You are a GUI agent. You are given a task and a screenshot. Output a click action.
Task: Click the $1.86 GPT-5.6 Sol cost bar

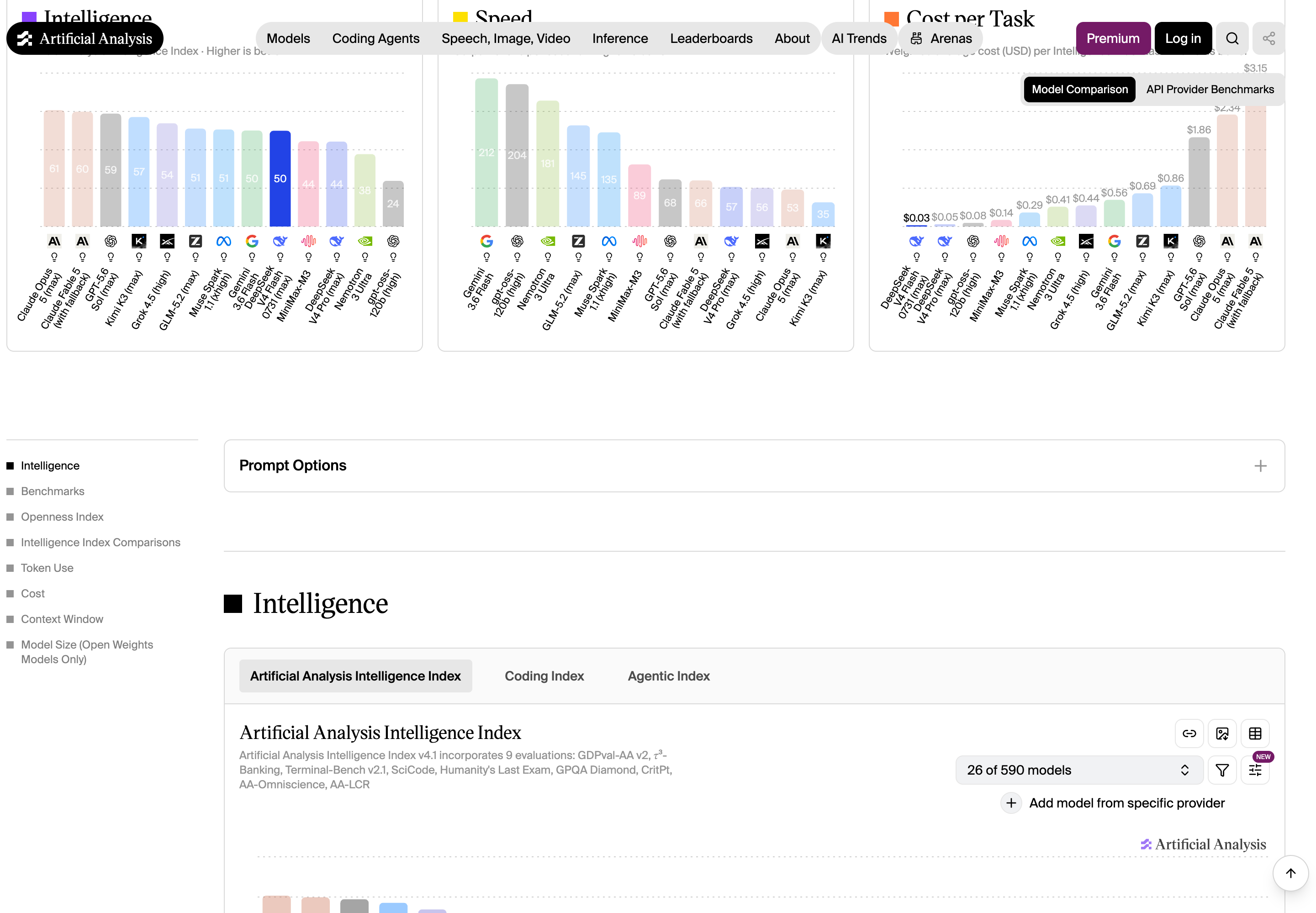click(1199, 182)
